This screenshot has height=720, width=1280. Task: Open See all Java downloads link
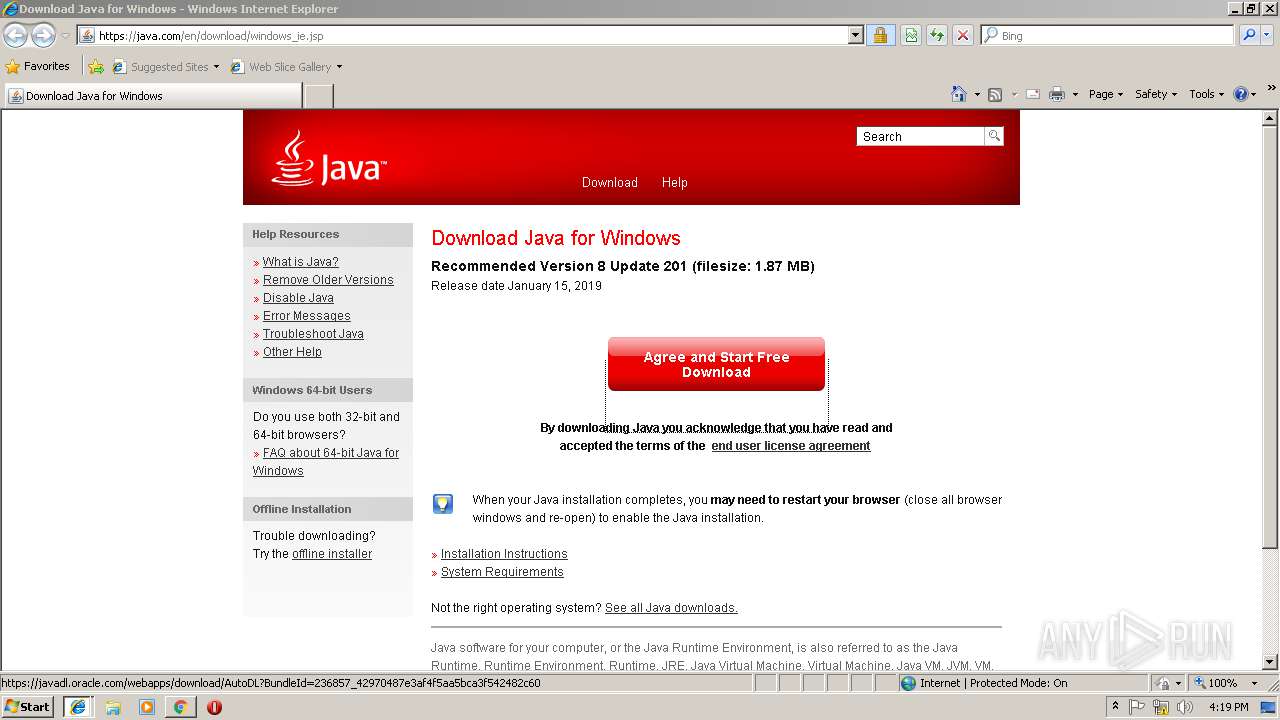[671, 608]
